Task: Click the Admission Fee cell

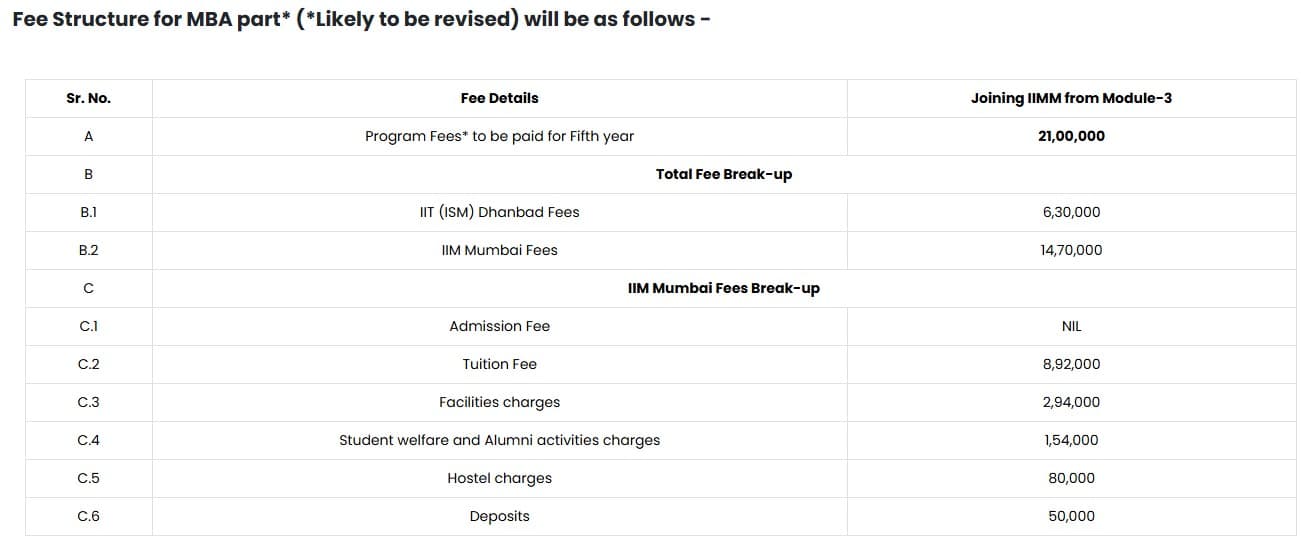Action: click(x=499, y=326)
